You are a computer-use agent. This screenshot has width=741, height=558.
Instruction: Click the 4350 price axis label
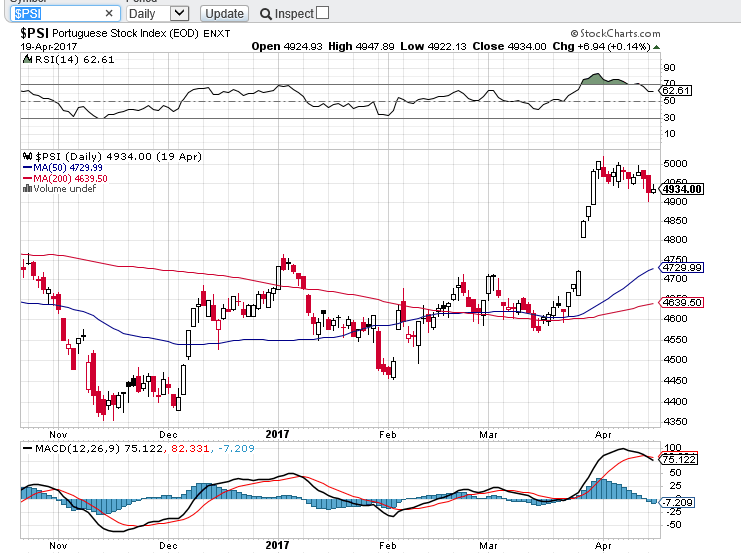(x=675, y=421)
